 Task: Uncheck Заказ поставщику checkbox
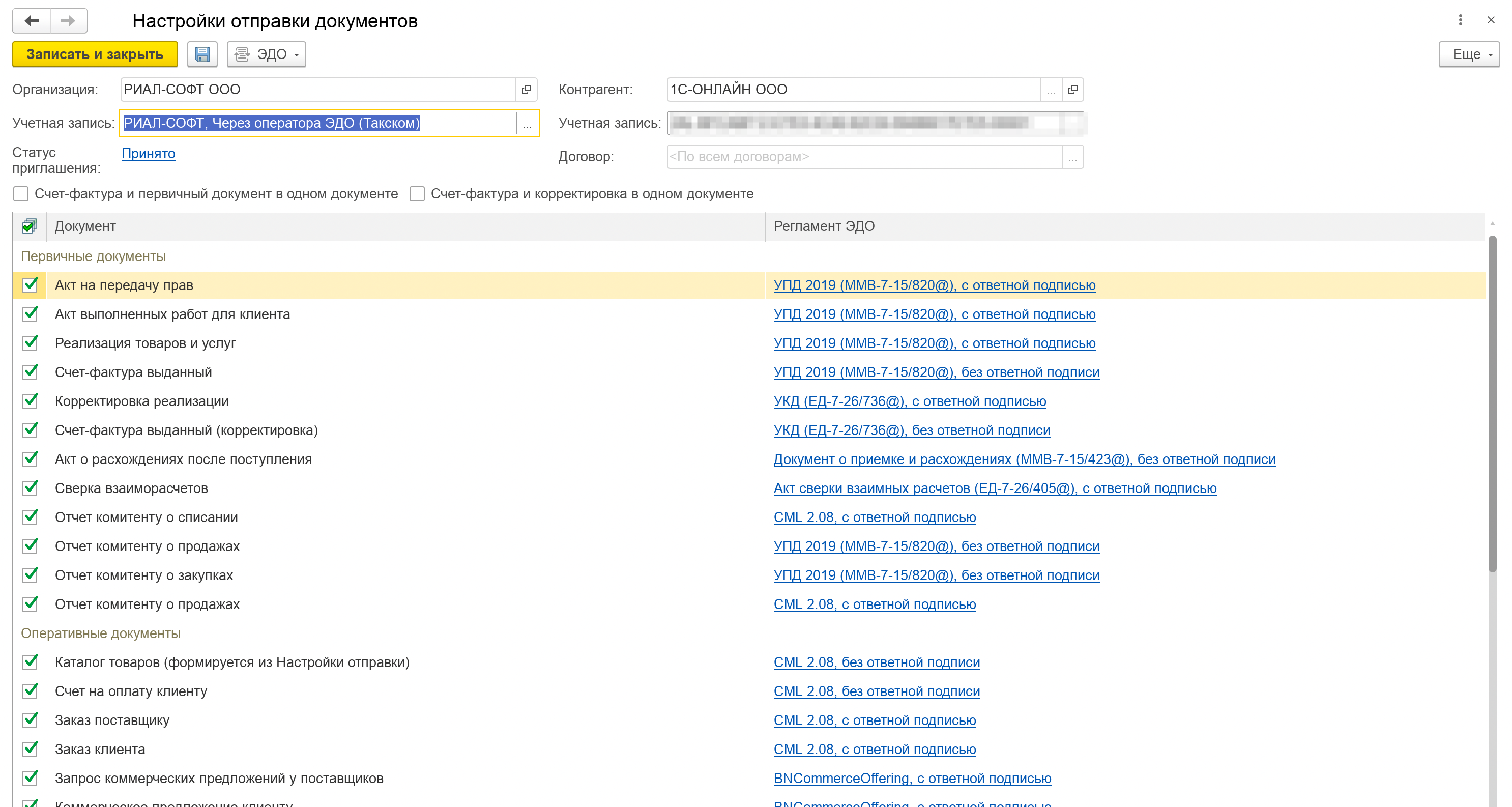click(30, 720)
